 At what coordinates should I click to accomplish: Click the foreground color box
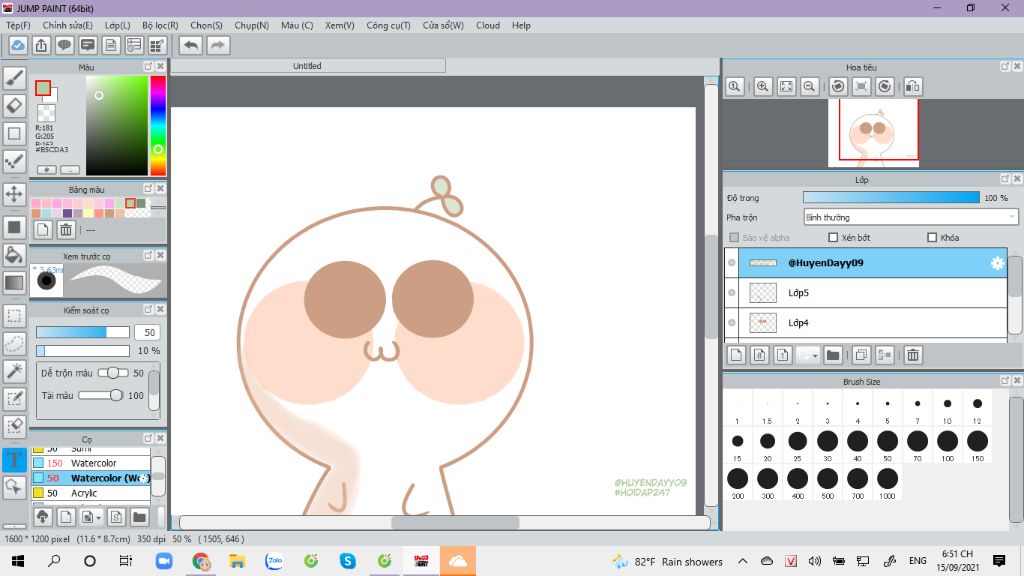point(42,88)
